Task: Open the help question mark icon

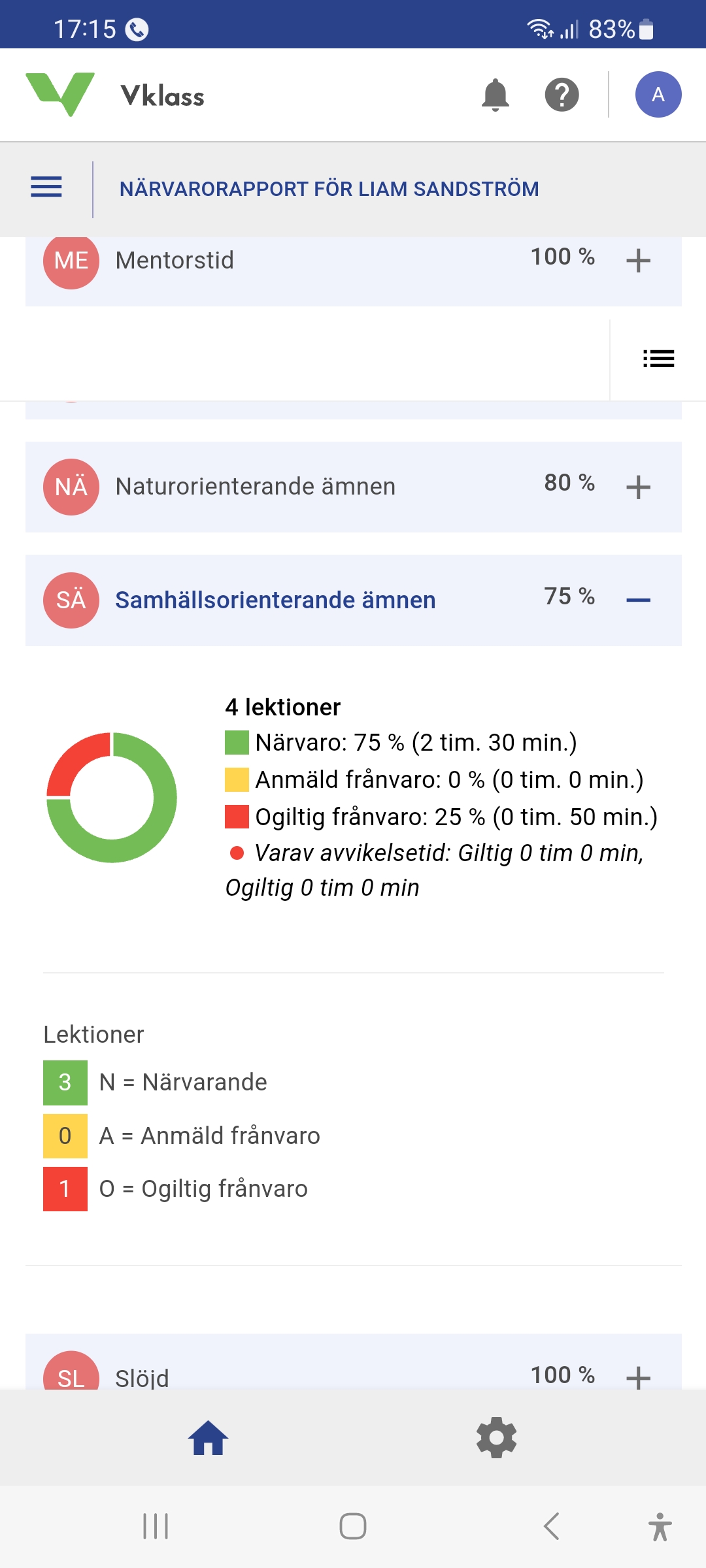Action: 562,95
